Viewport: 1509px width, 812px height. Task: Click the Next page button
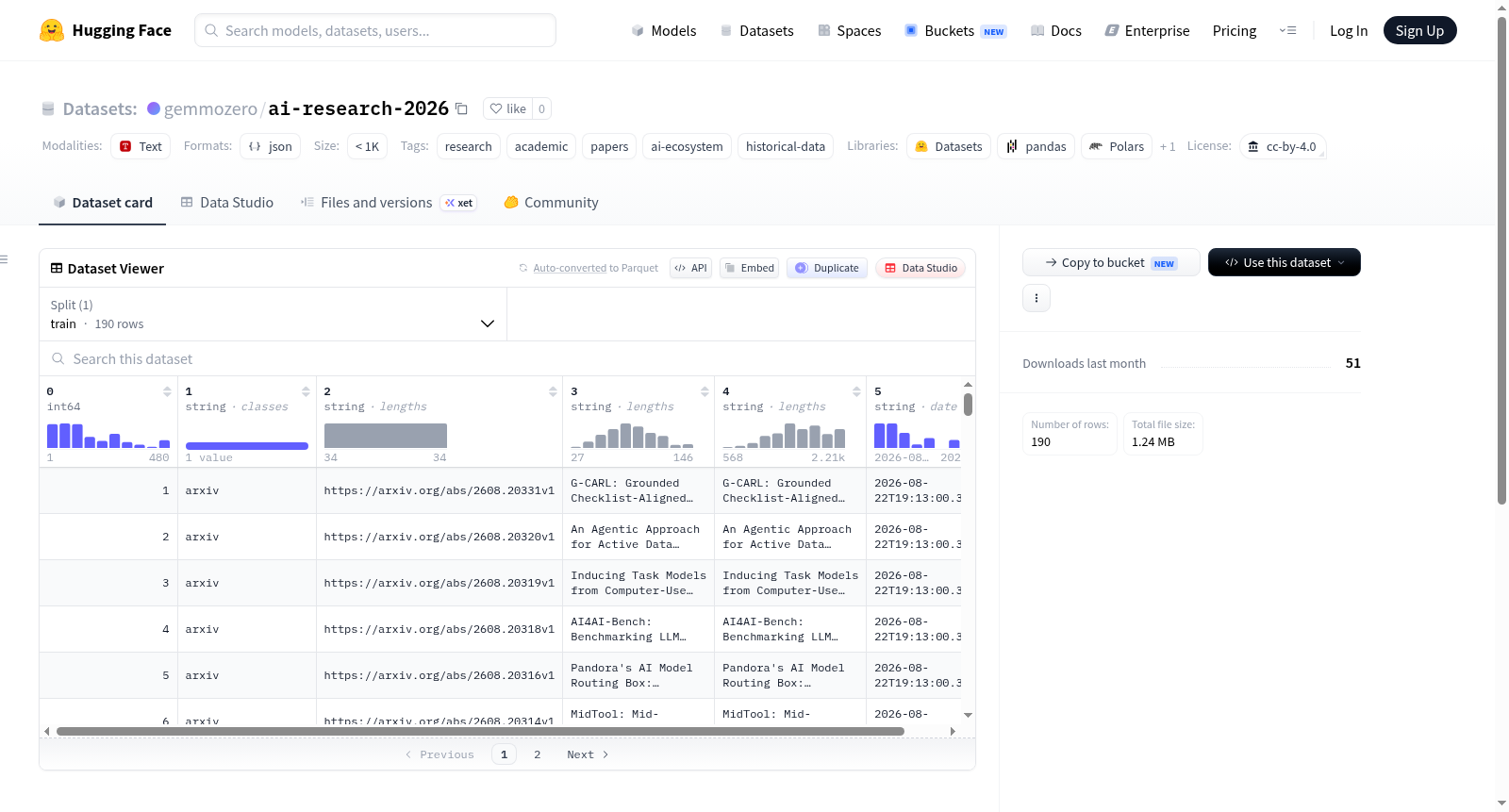[x=588, y=754]
